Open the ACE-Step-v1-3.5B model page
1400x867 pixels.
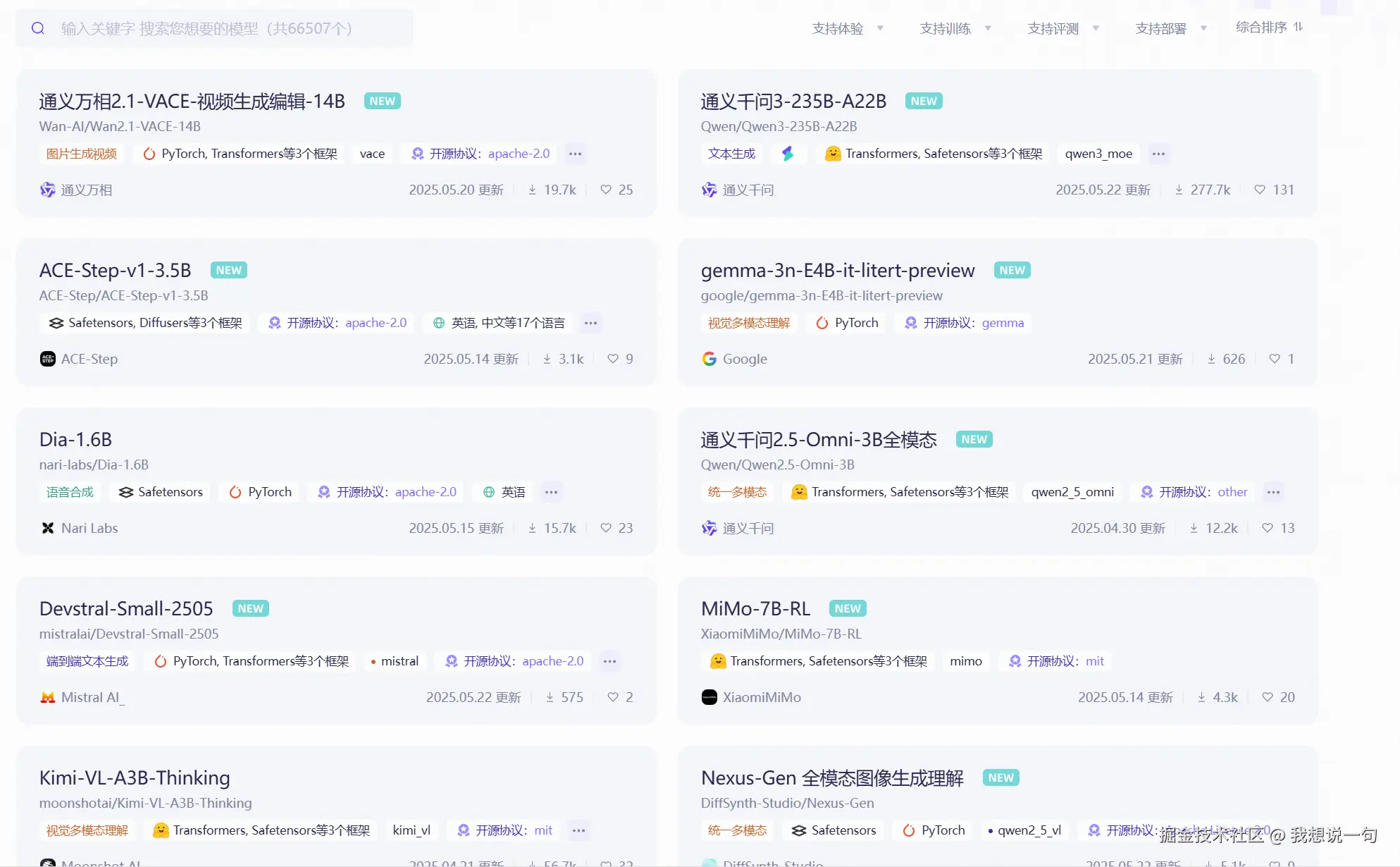pyautogui.click(x=115, y=271)
